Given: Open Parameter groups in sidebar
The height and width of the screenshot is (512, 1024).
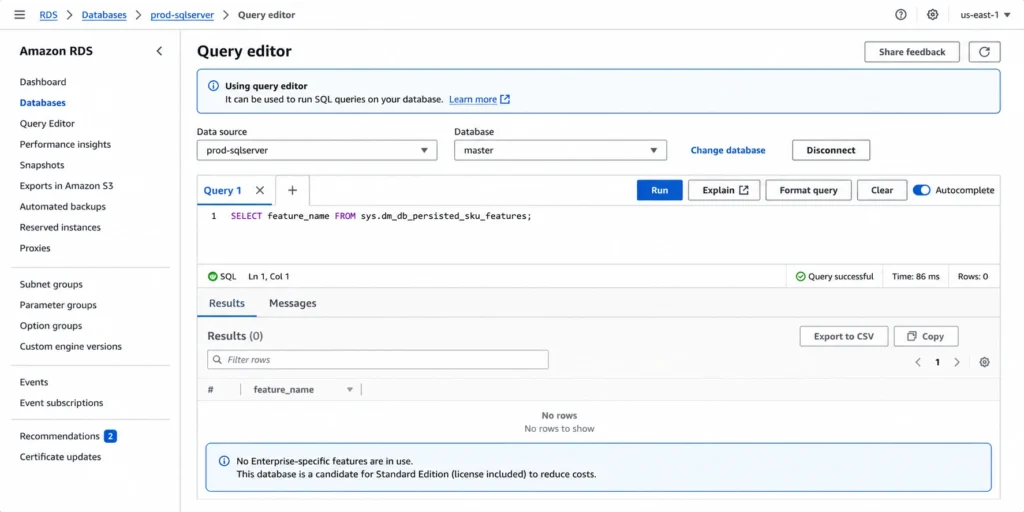Looking at the screenshot, I should click(58, 305).
